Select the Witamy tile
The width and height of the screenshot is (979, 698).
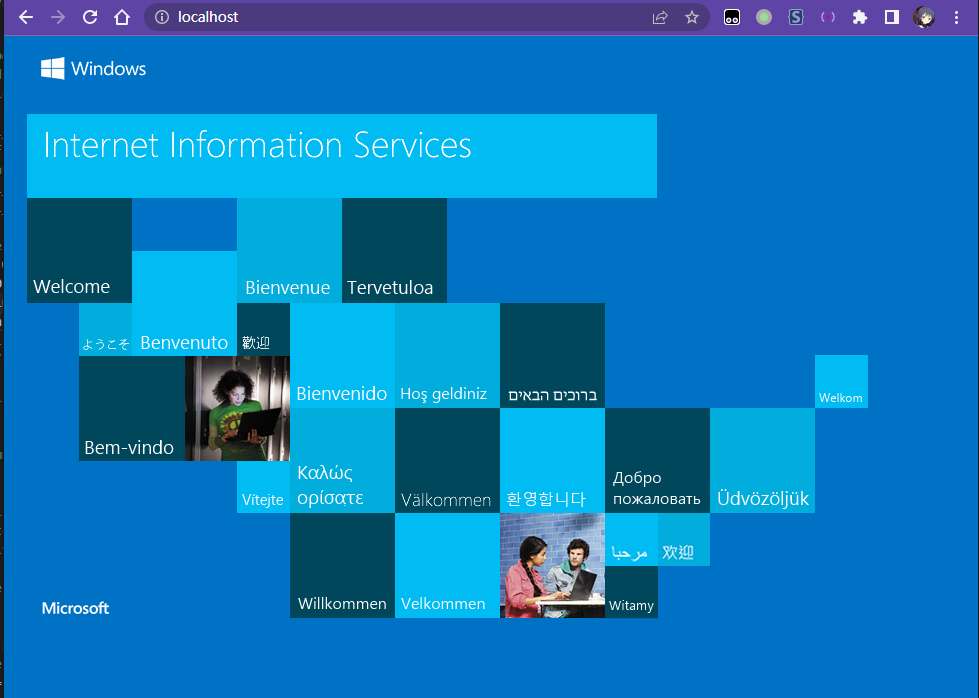(x=631, y=592)
